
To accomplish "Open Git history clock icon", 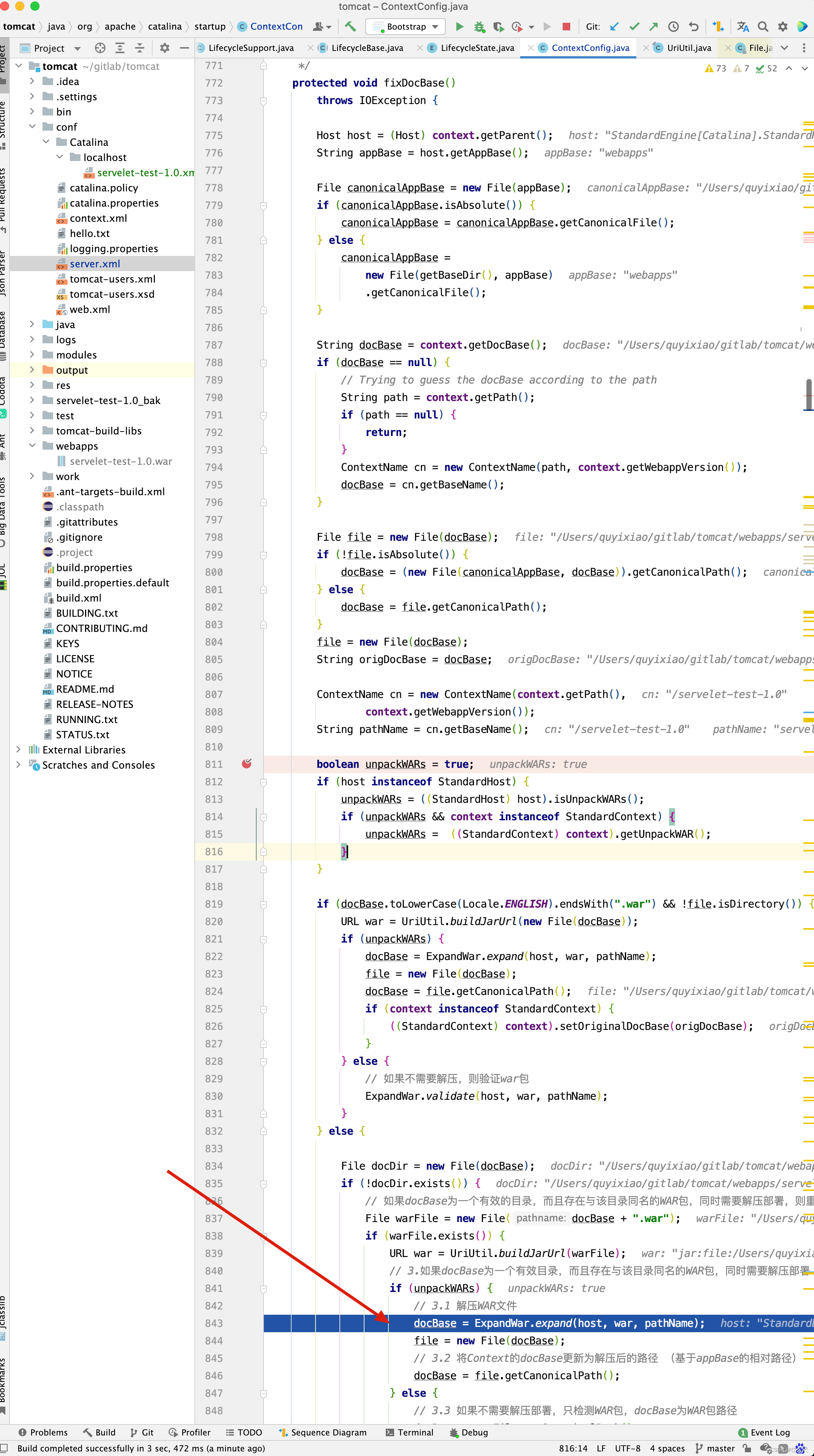I will [674, 27].
